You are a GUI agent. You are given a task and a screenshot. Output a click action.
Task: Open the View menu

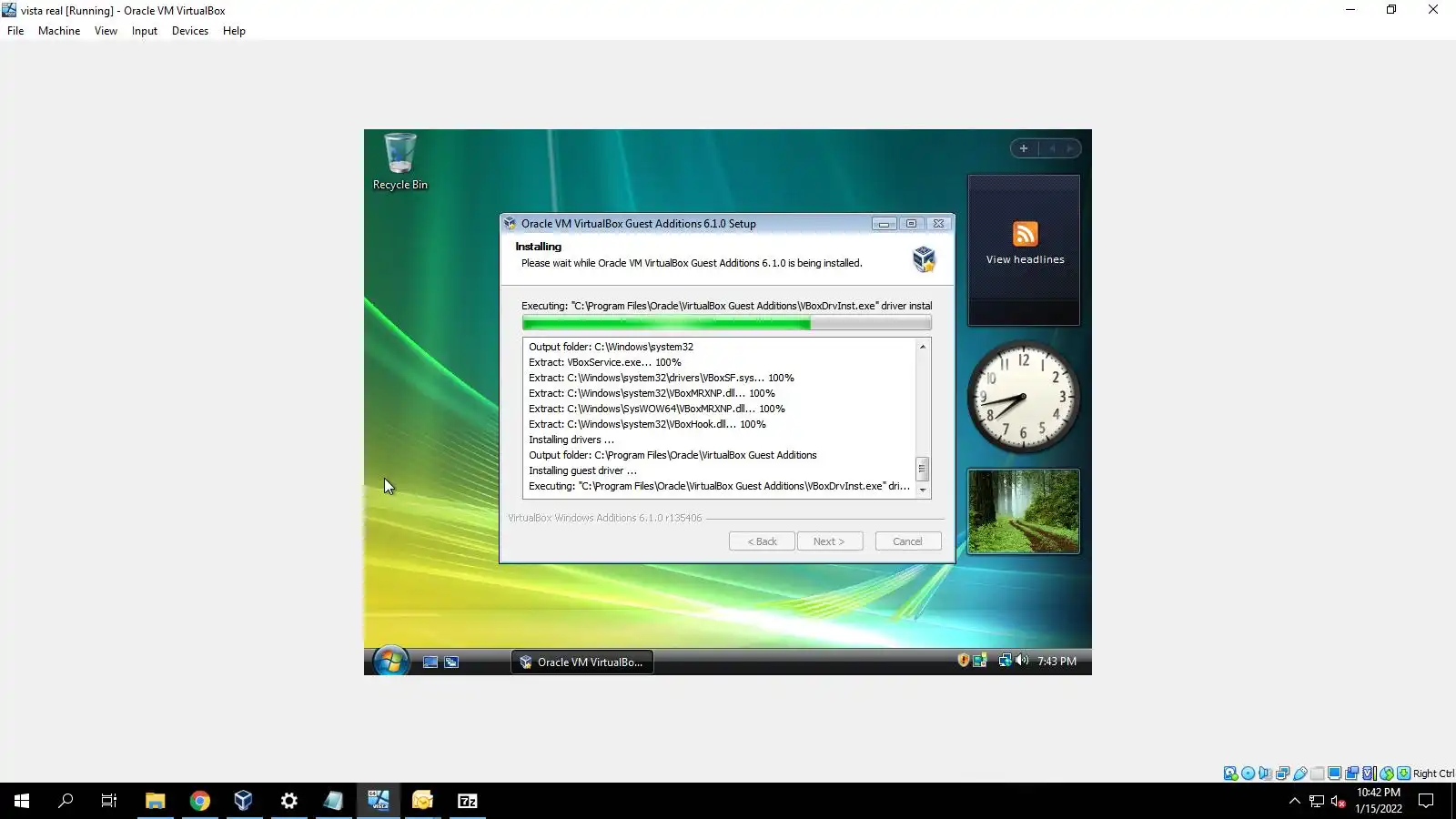pyautogui.click(x=106, y=31)
